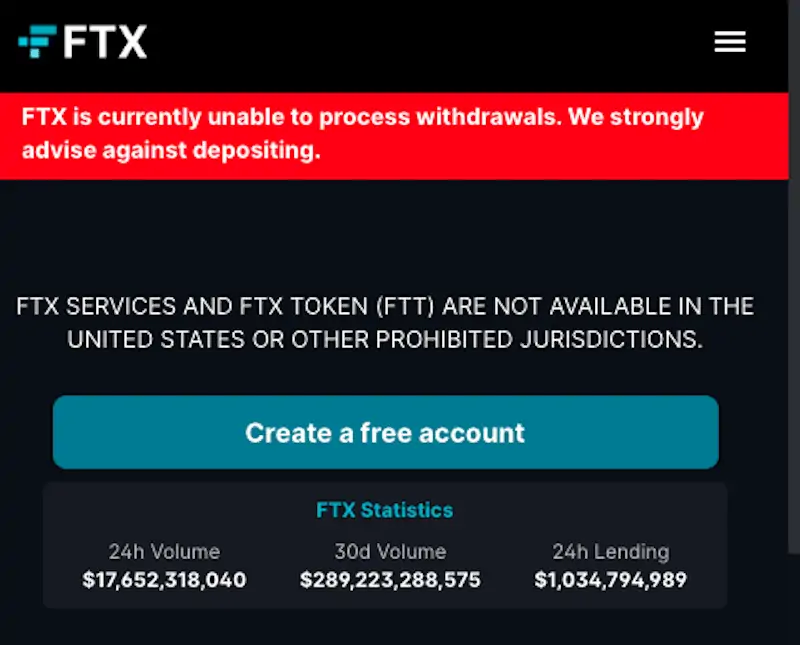Select the 30d Volume label

[390, 551]
